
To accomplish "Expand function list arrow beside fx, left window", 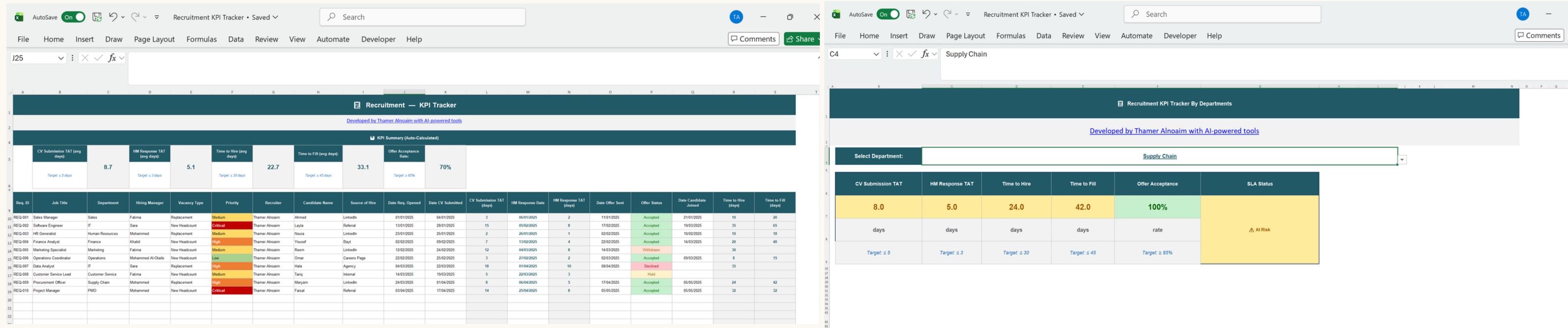I will 122,58.
